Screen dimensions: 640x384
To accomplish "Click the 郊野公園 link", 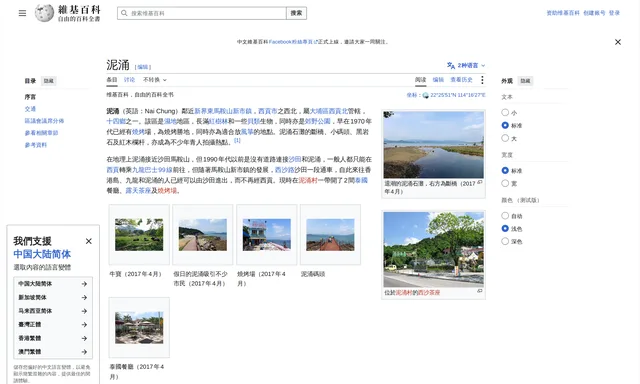I will coord(318,121).
